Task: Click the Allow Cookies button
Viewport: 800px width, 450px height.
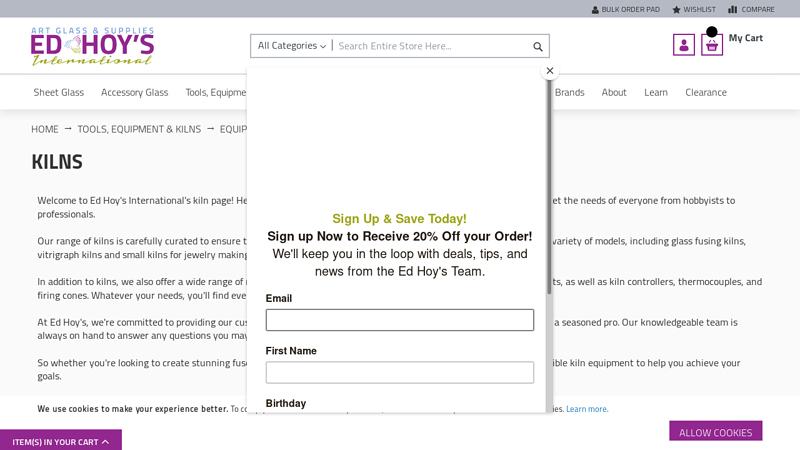Action: (715, 432)
